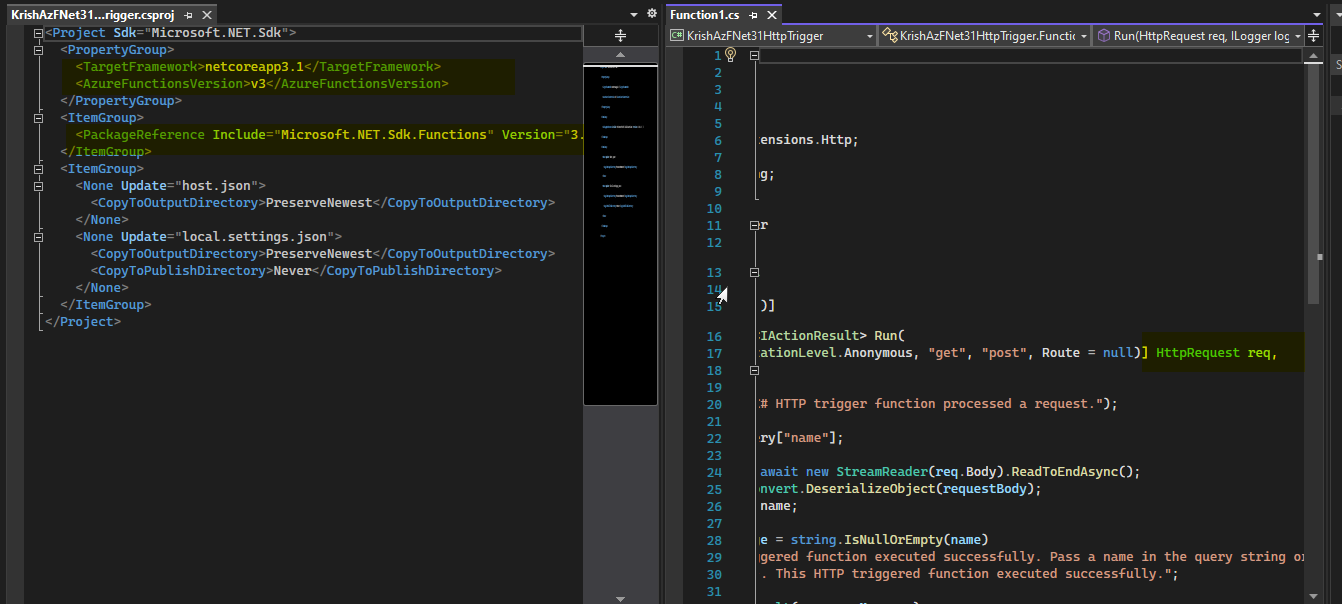
Task: Click HttpRequest req parameter on line 17
Action: 1217,353
